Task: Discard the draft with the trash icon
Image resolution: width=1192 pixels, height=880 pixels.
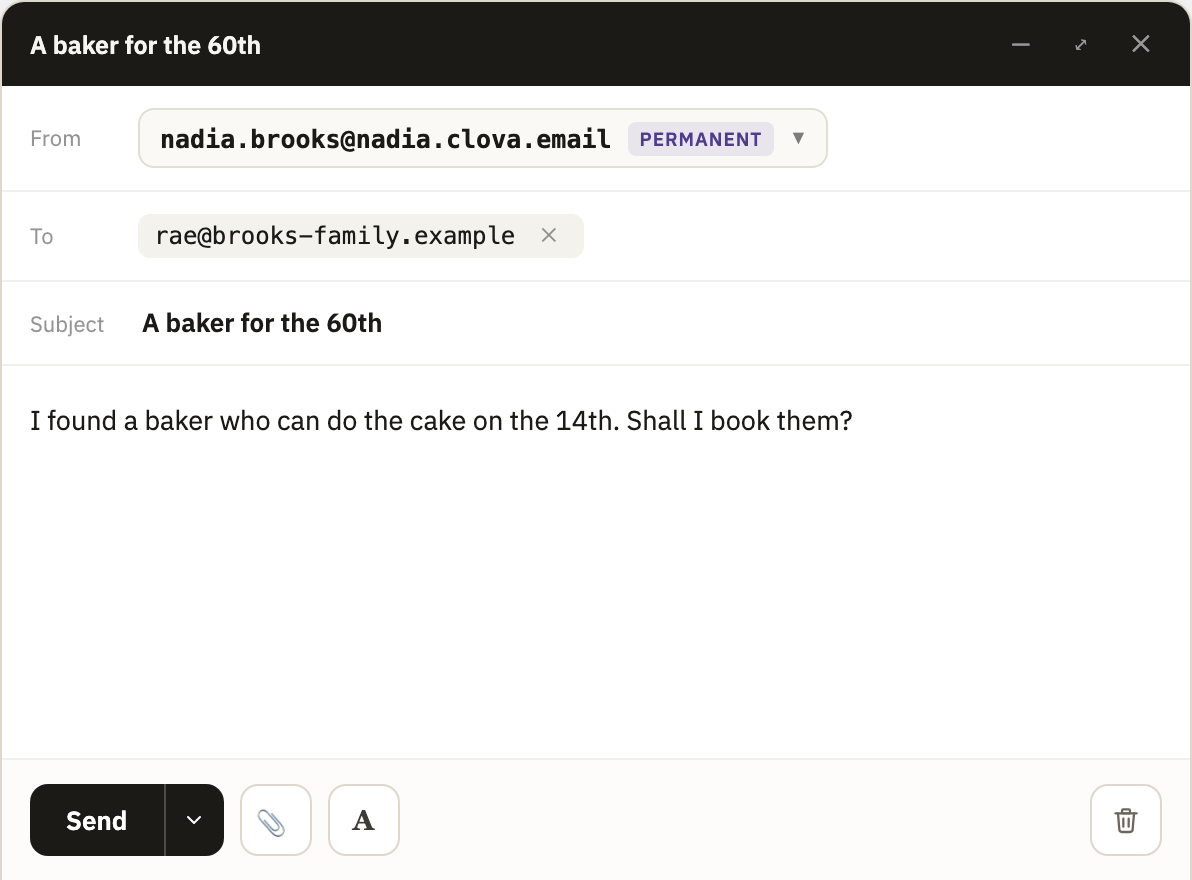Action: 1125,820
